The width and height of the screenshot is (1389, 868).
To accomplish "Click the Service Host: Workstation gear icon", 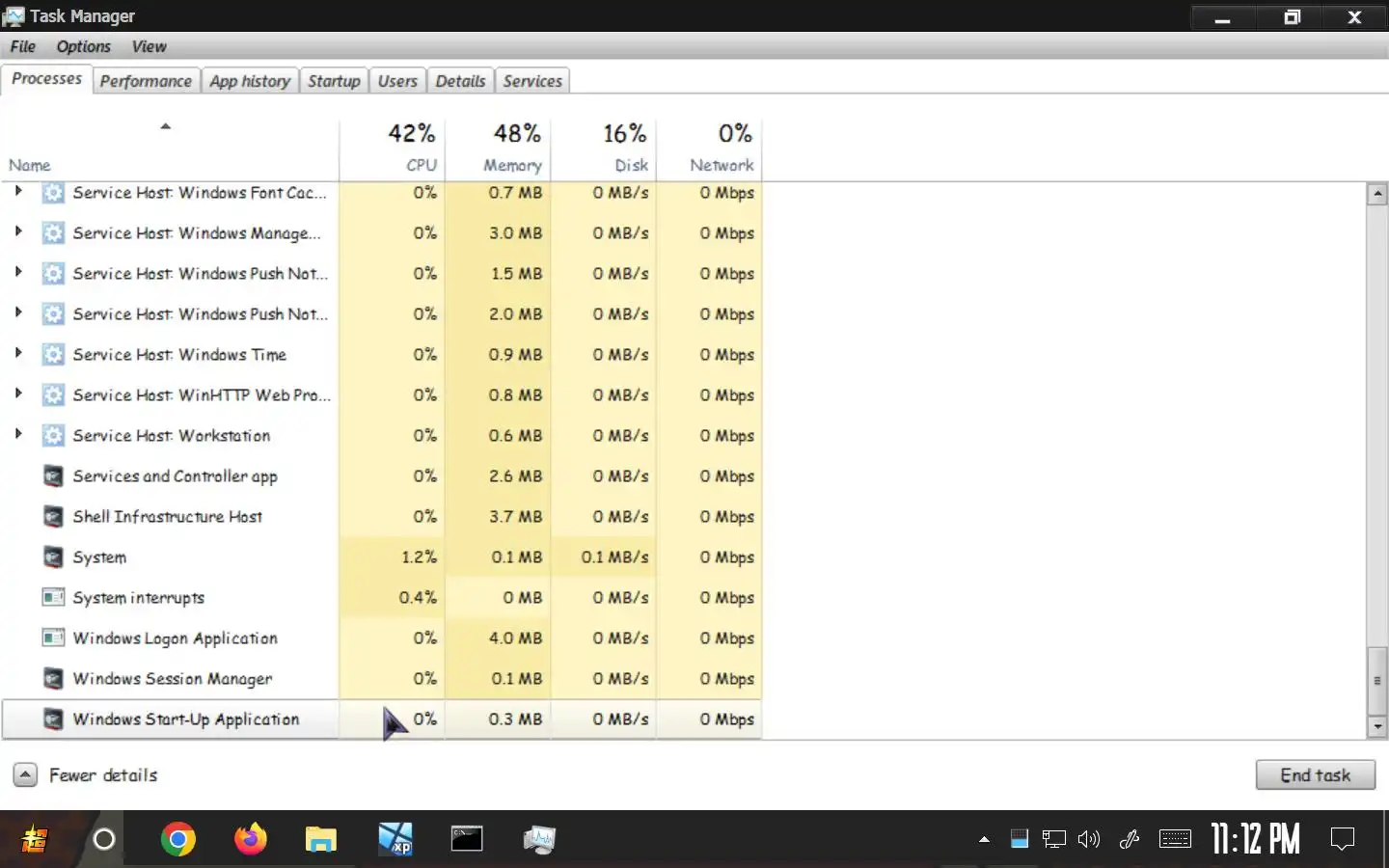I will tap(54, 436).
